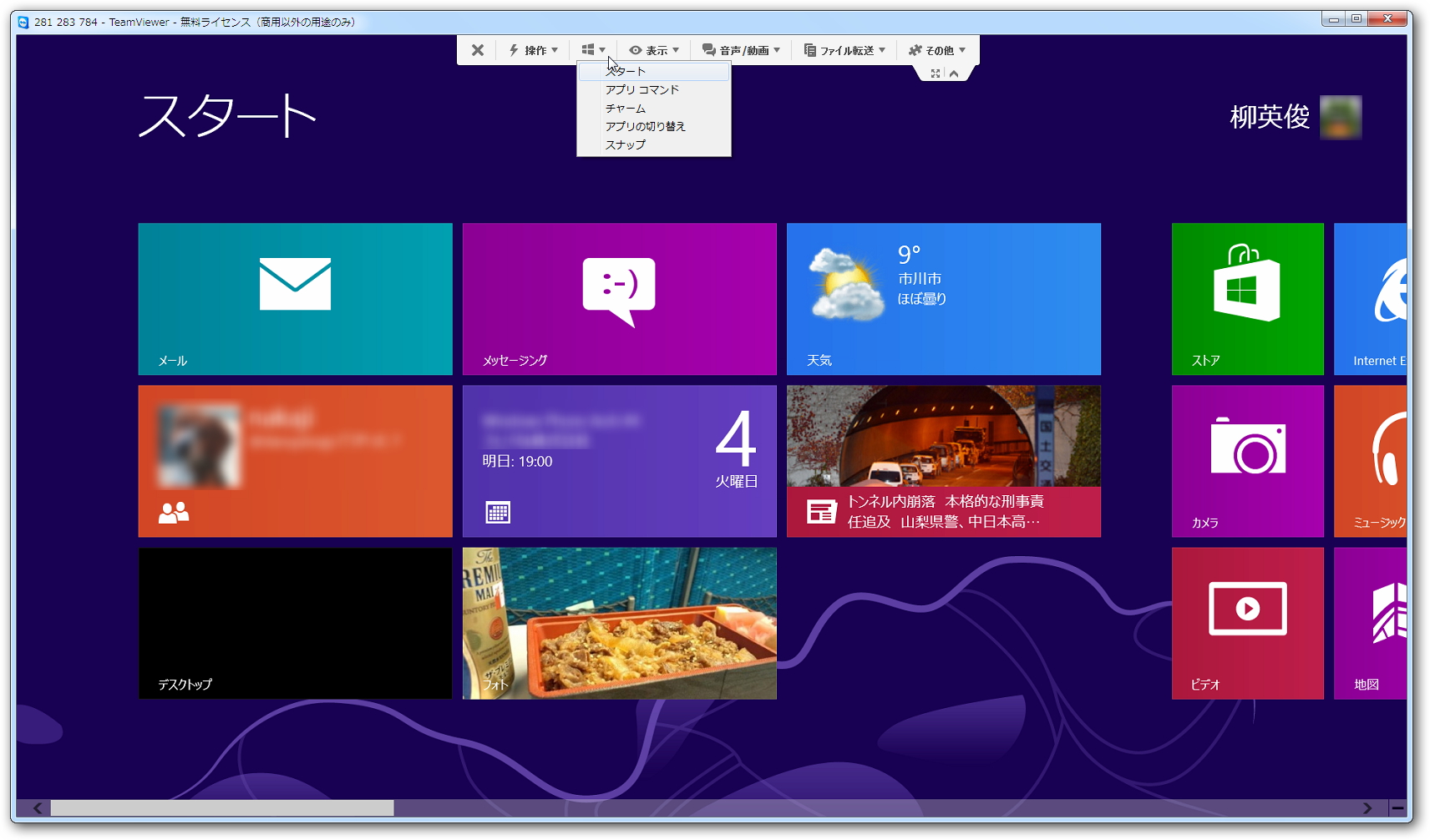This screenshot has width=1430, height=840.
Task: Open the 表示 (View) dropdown
Action: point(654,49)
